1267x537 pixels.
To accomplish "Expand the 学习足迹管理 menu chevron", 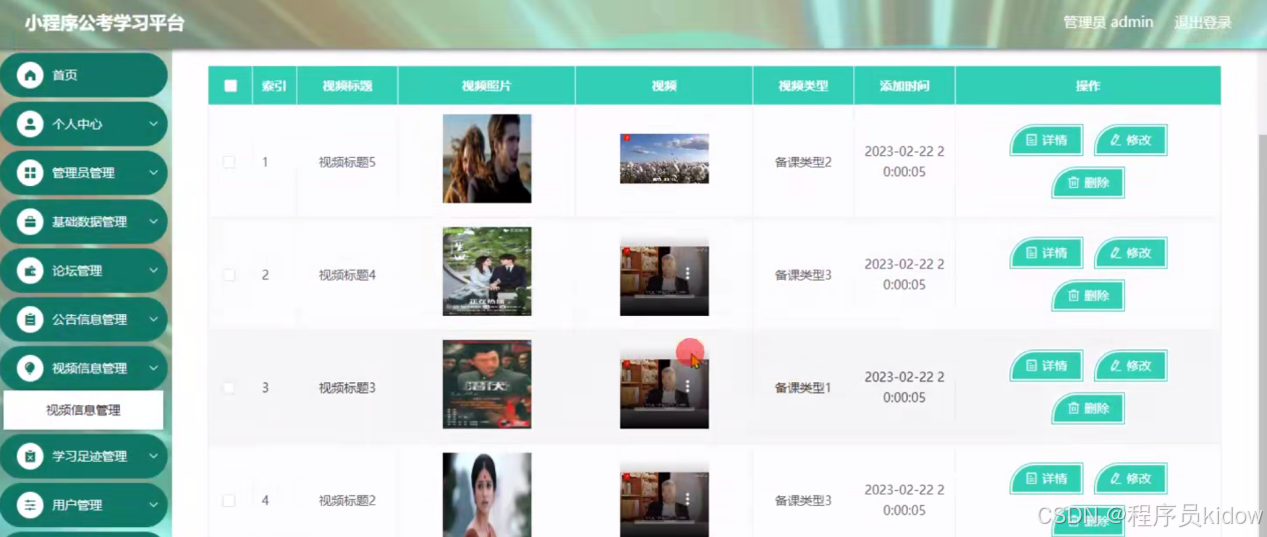I will point(153,456).
